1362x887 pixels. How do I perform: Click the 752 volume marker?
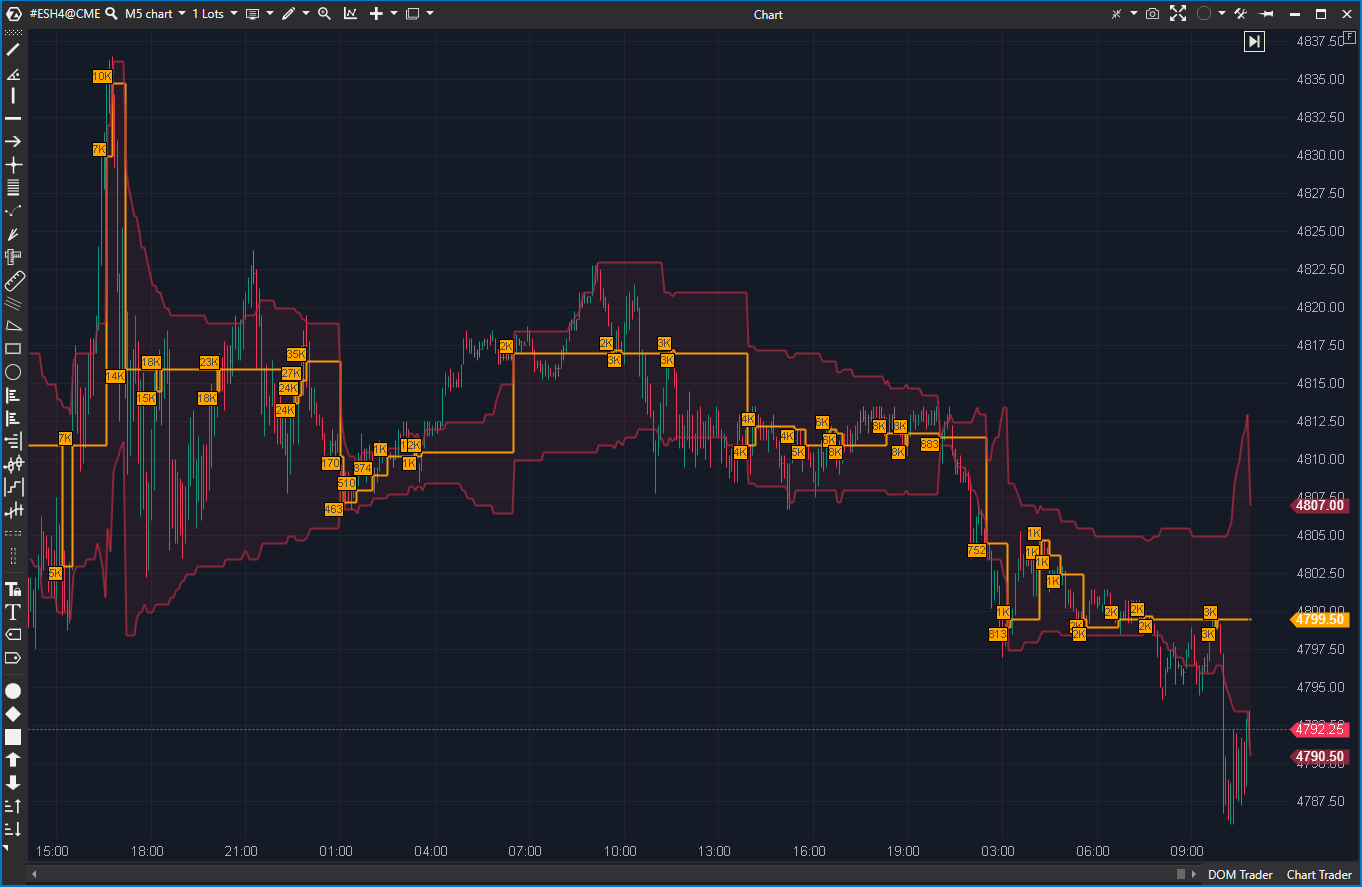coord(977,550)
